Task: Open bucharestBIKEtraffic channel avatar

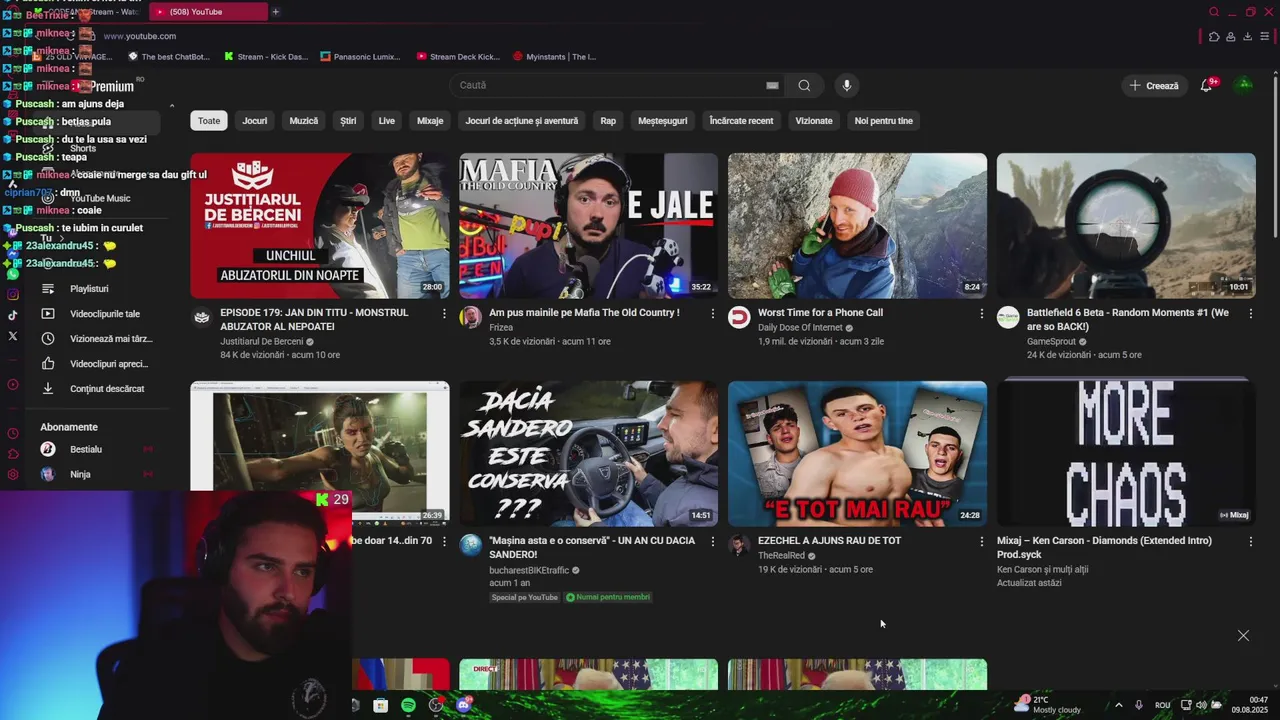Action: 470,545
